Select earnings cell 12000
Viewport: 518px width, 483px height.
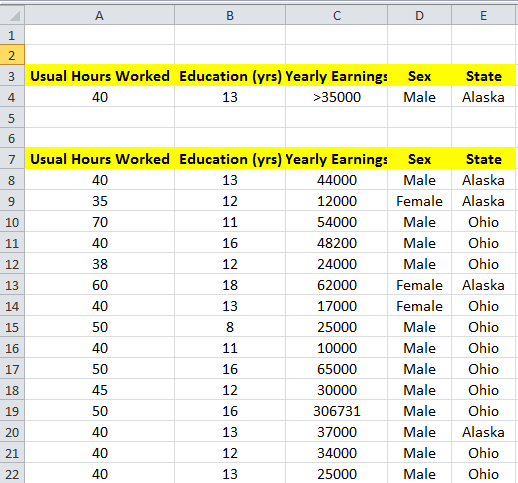337,201
